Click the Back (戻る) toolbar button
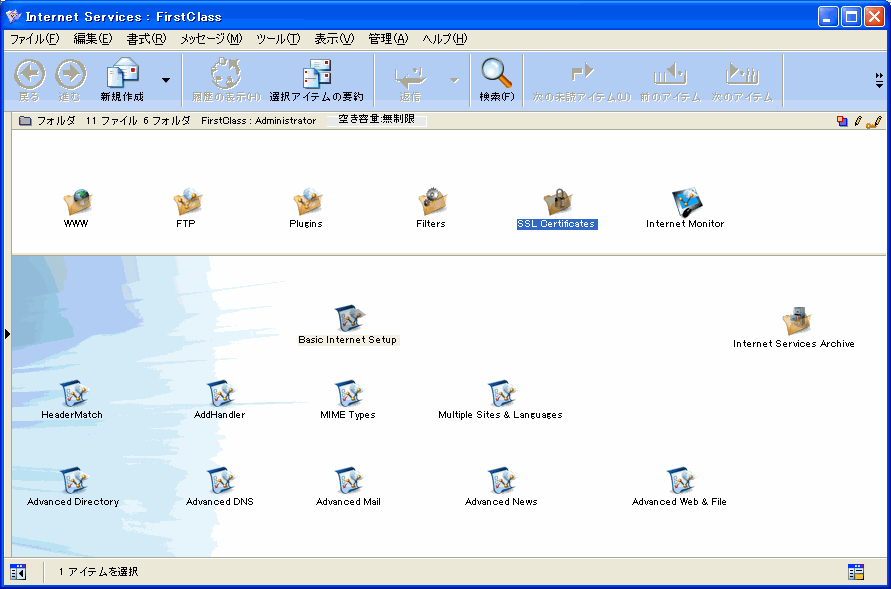This screenshot has height=589, width=891. 30,80
